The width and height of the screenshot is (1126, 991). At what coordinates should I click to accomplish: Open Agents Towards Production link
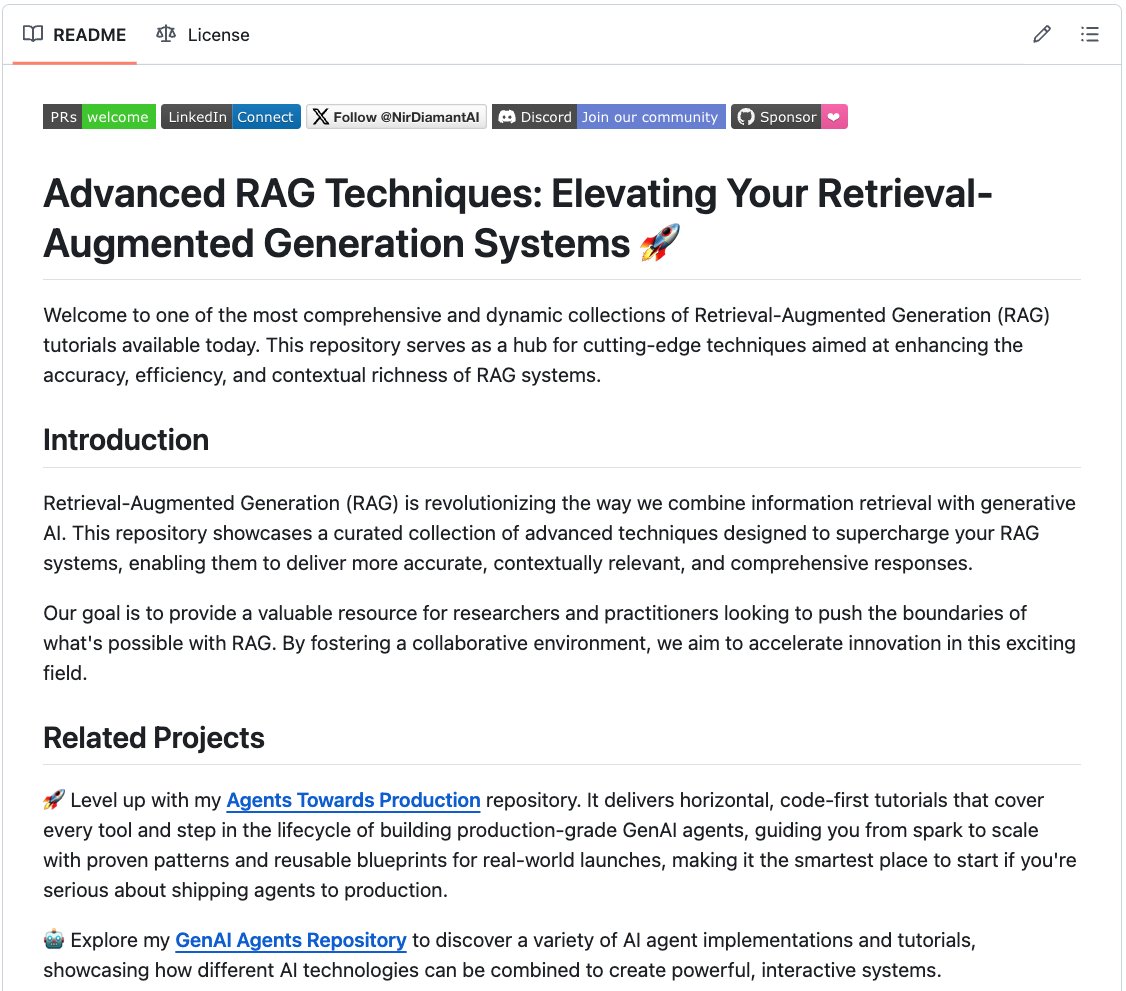pyautogui.click(x=353, y=800)
